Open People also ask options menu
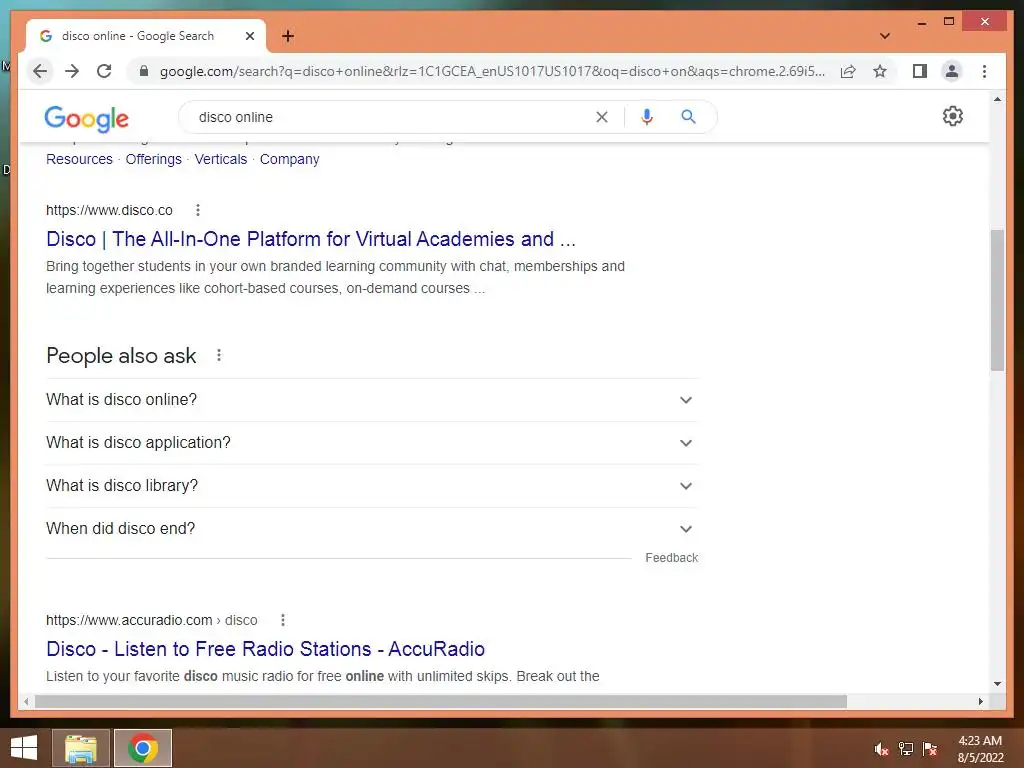1024x768 pixels. [219, 355]
